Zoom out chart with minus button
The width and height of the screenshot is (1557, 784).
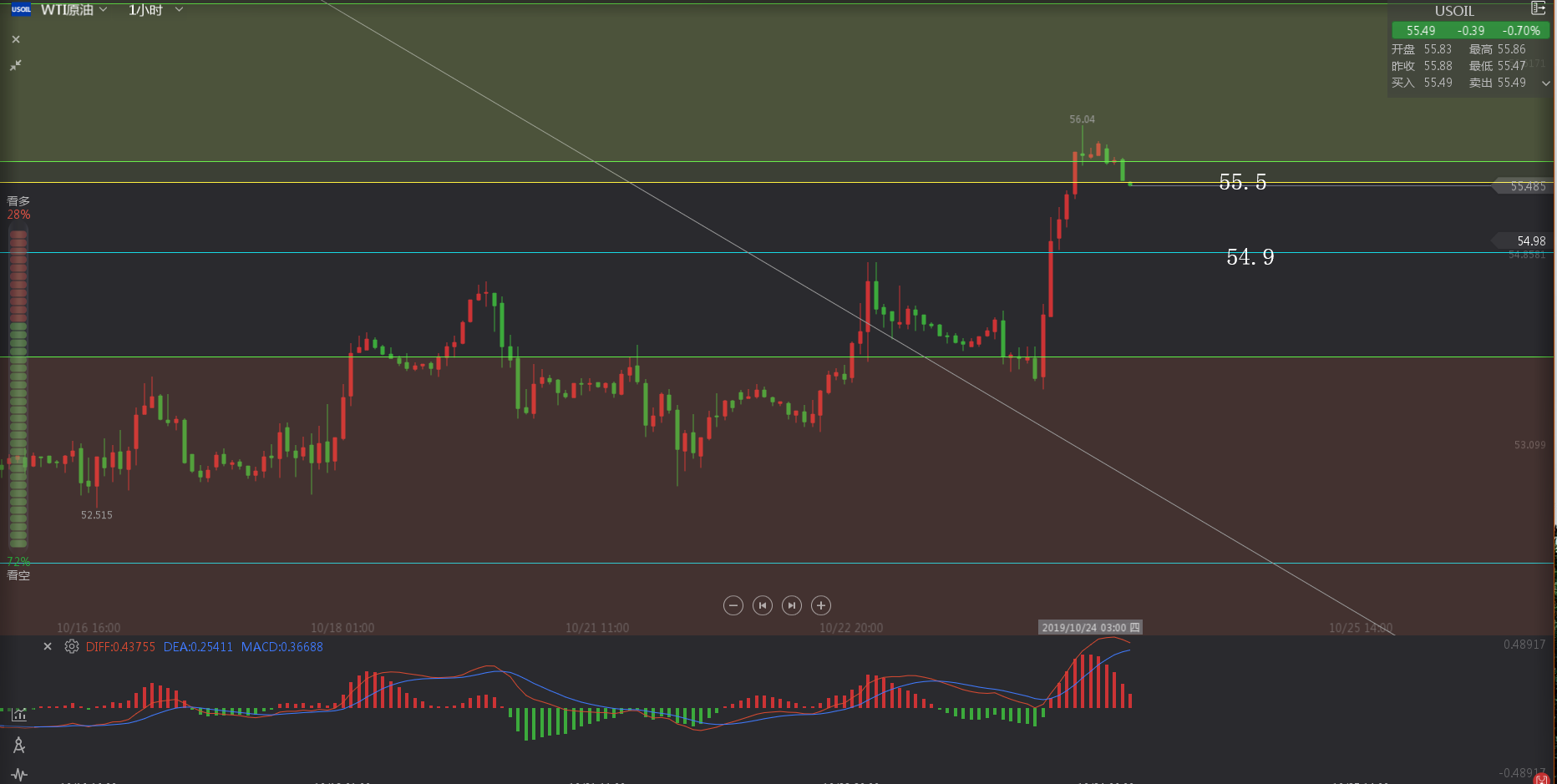click(733, 605)
